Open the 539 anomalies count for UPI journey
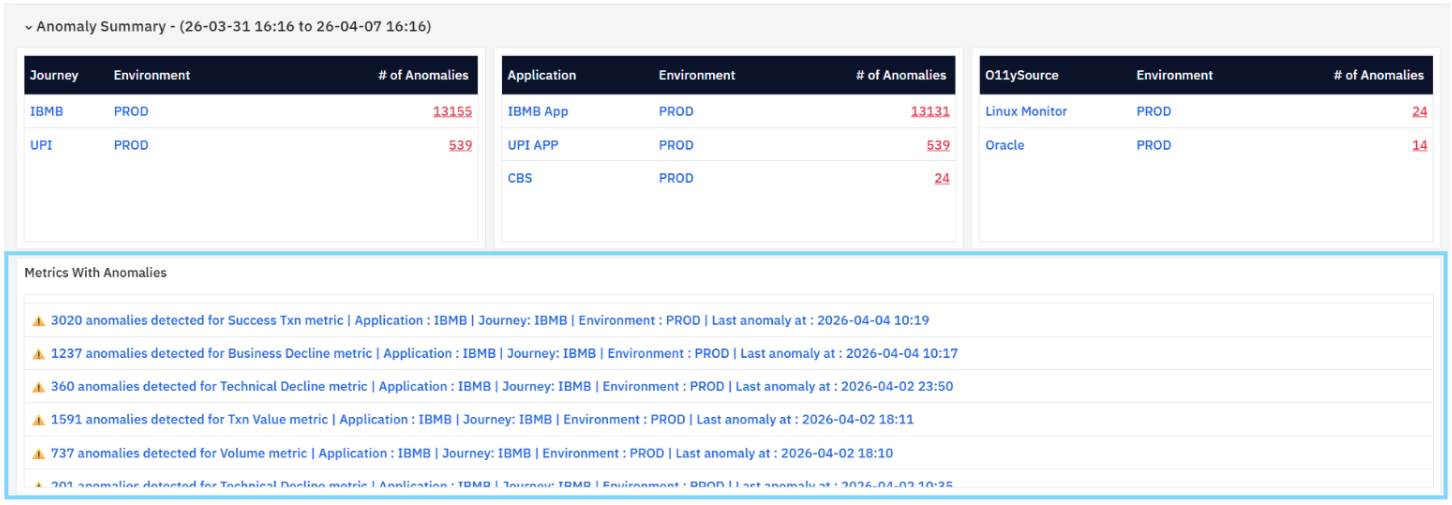 [460, 145]
